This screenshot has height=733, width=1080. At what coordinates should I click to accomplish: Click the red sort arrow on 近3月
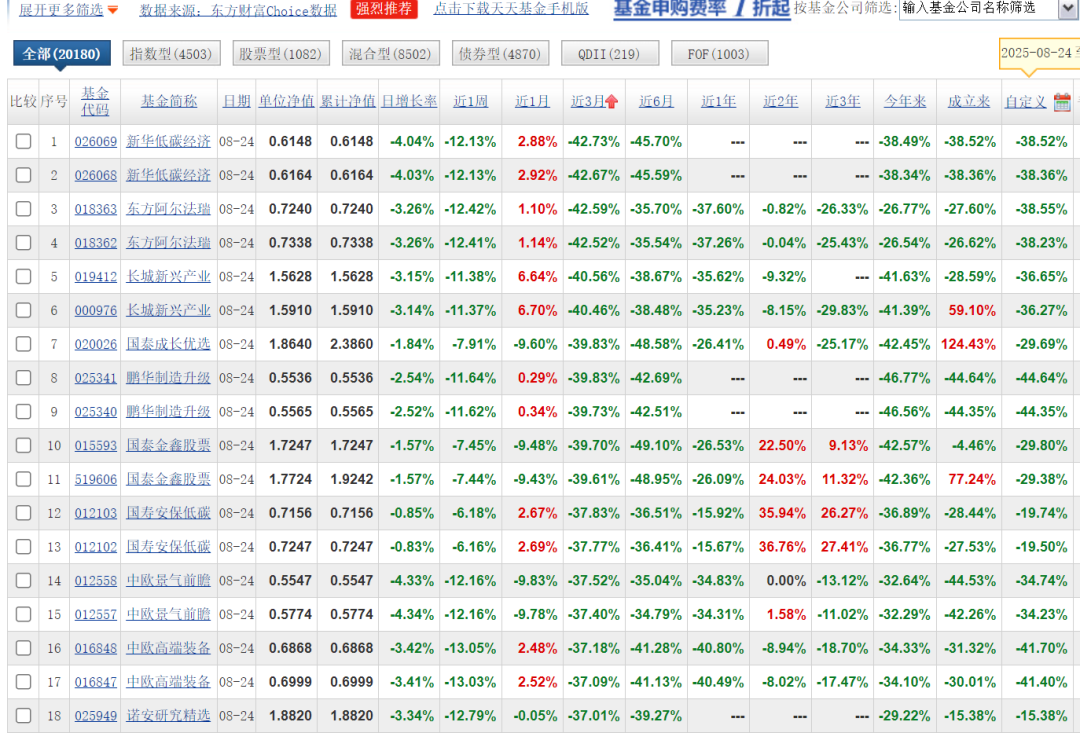click(611, 102)
